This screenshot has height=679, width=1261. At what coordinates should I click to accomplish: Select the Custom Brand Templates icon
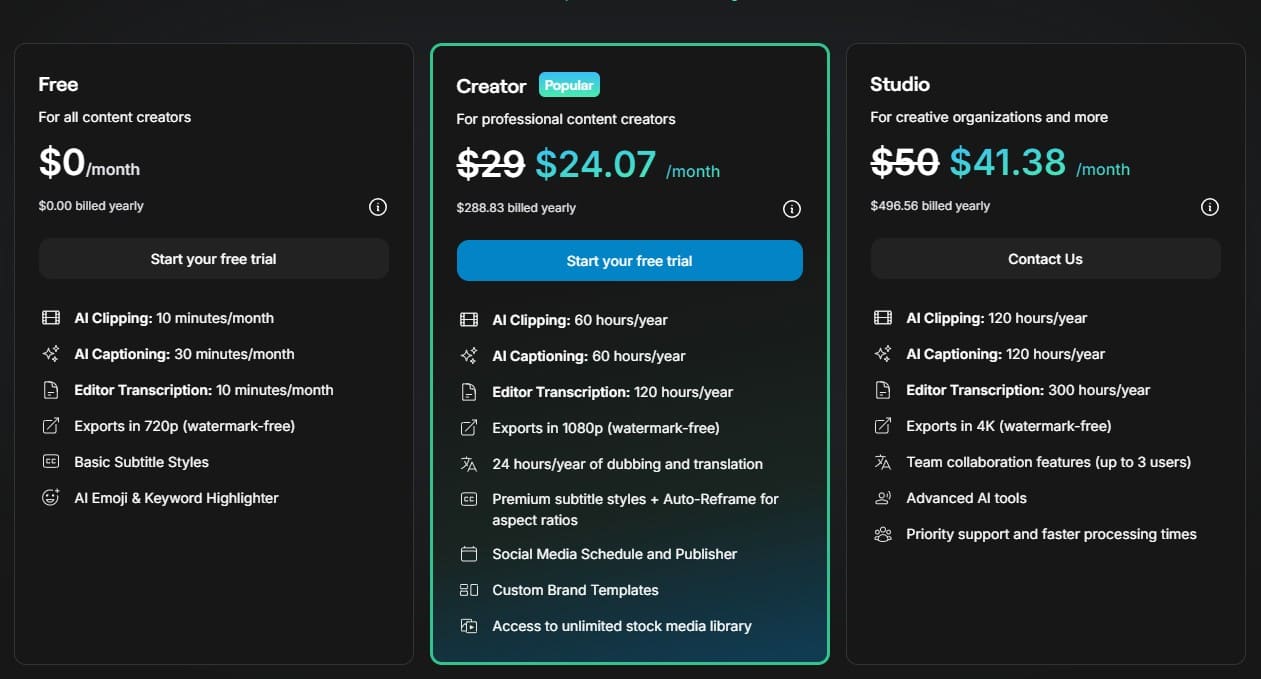[x=469, y=589]
